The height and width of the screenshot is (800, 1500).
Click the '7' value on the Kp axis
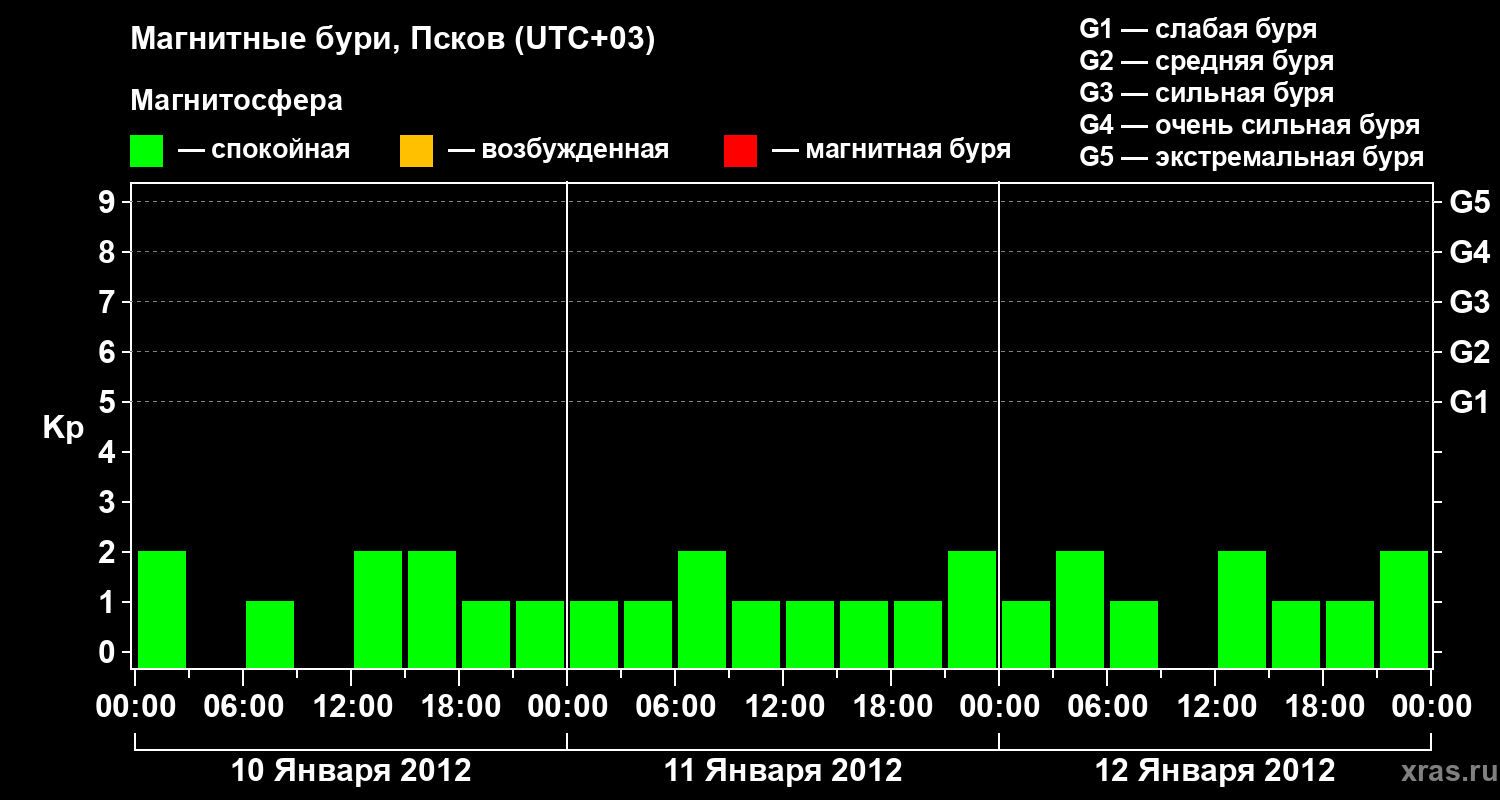[109, 302]
